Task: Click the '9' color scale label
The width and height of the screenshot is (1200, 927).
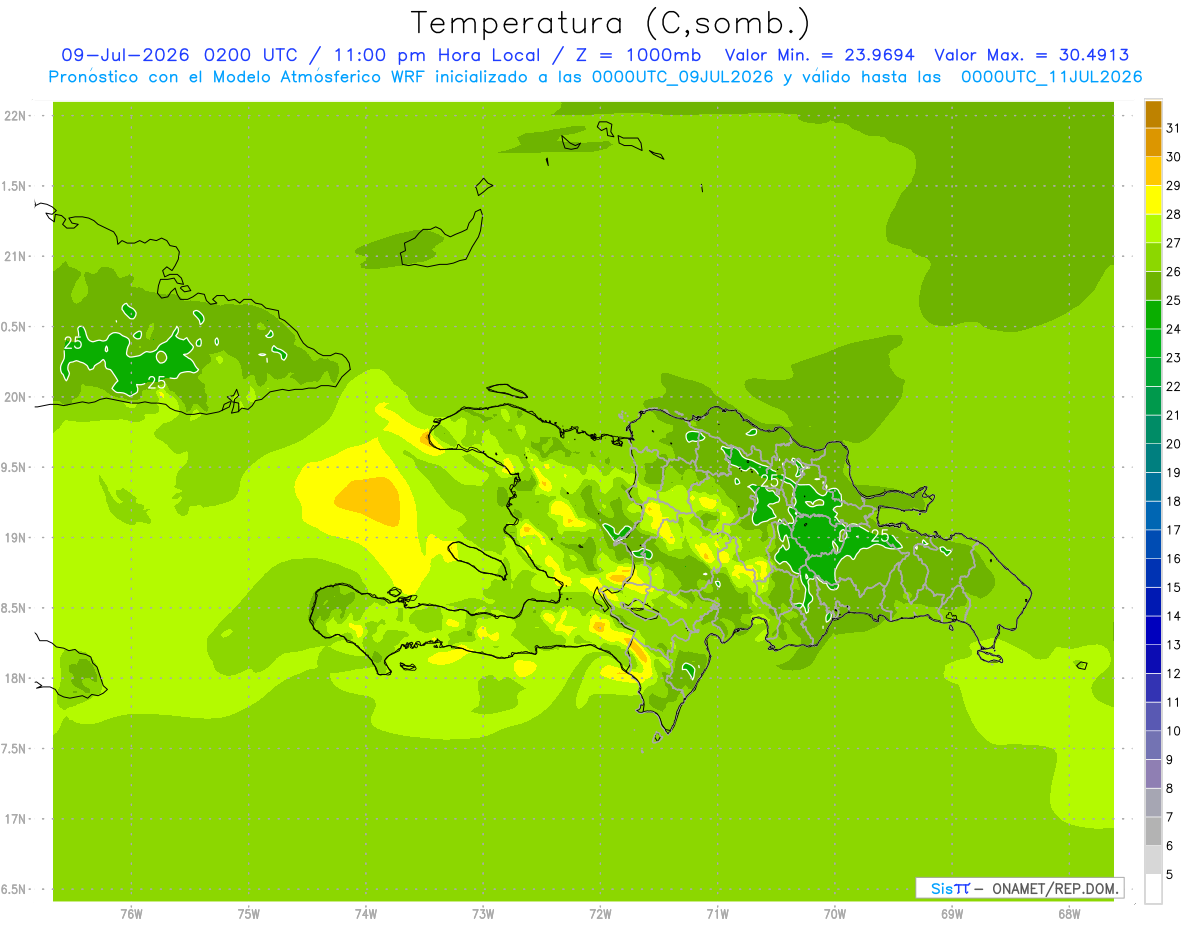Action: (1170, 760)
